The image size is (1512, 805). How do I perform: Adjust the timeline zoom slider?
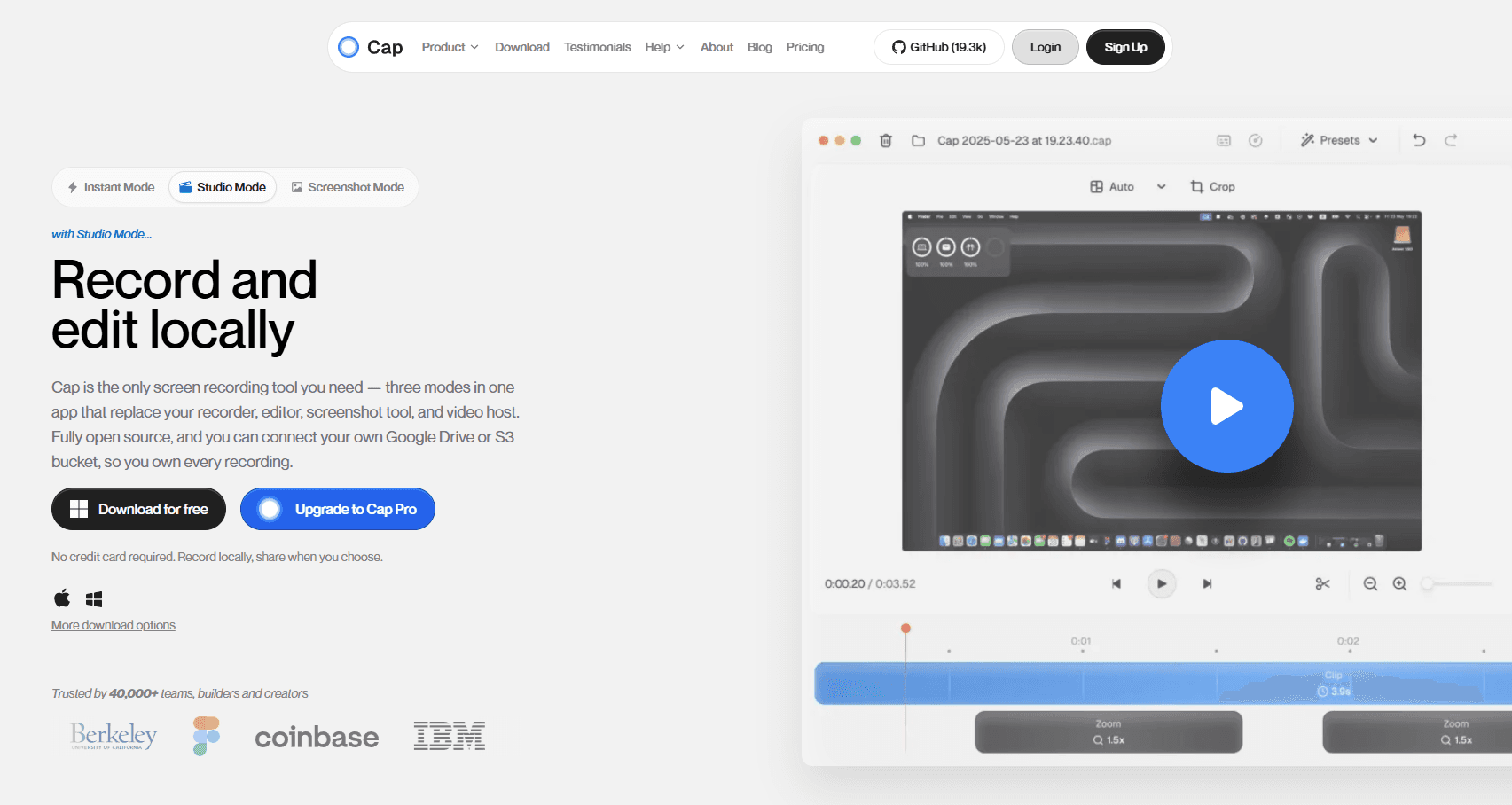click(x=1457, y=583)
